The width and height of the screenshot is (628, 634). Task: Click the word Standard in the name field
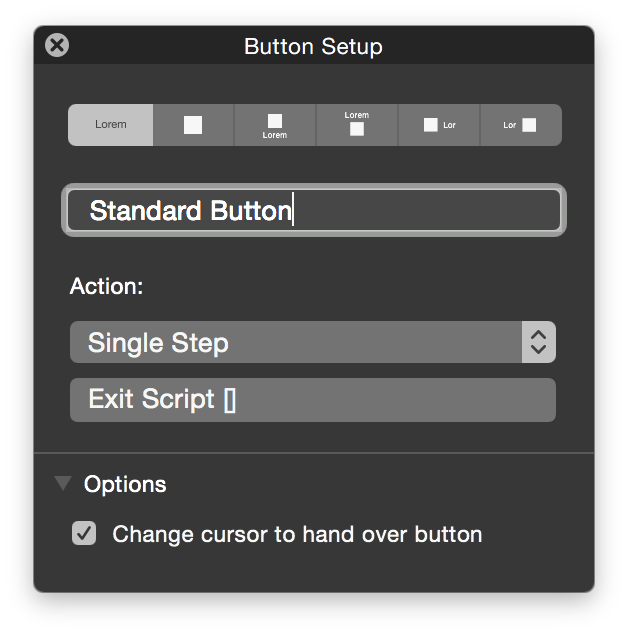coord(145,211)
